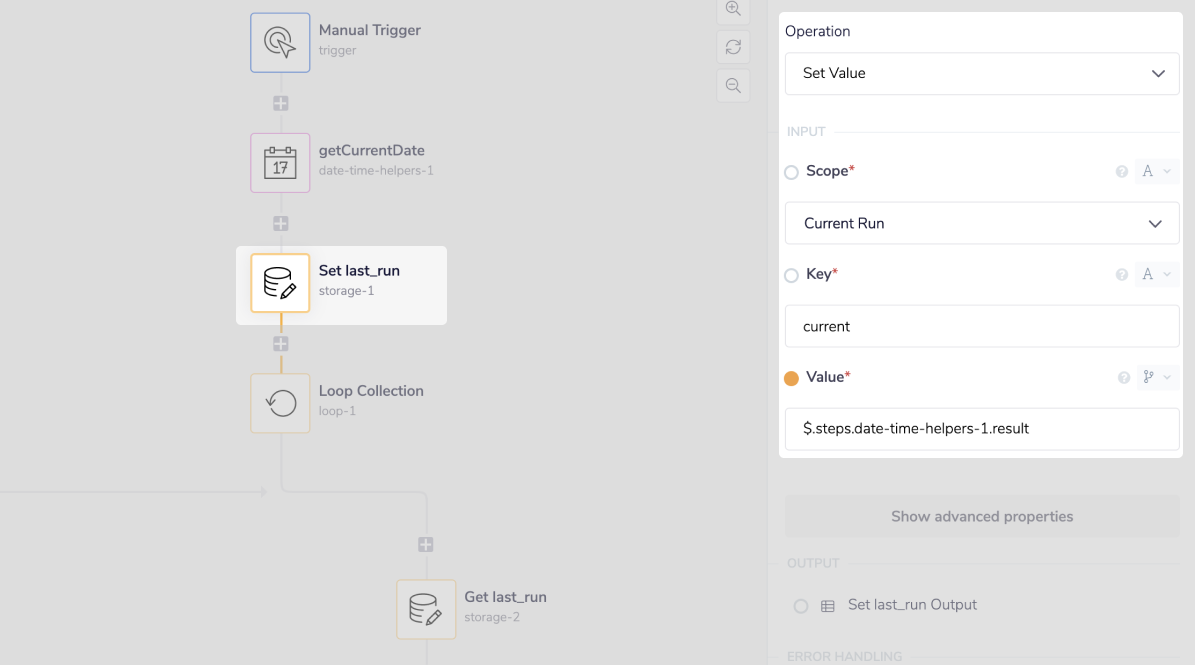Image resolution: width=1195 pixels, height=665 pixels.
Task: Click the Key input field containing 'current'
Action: pyautogui.click(x=982, y=327)
